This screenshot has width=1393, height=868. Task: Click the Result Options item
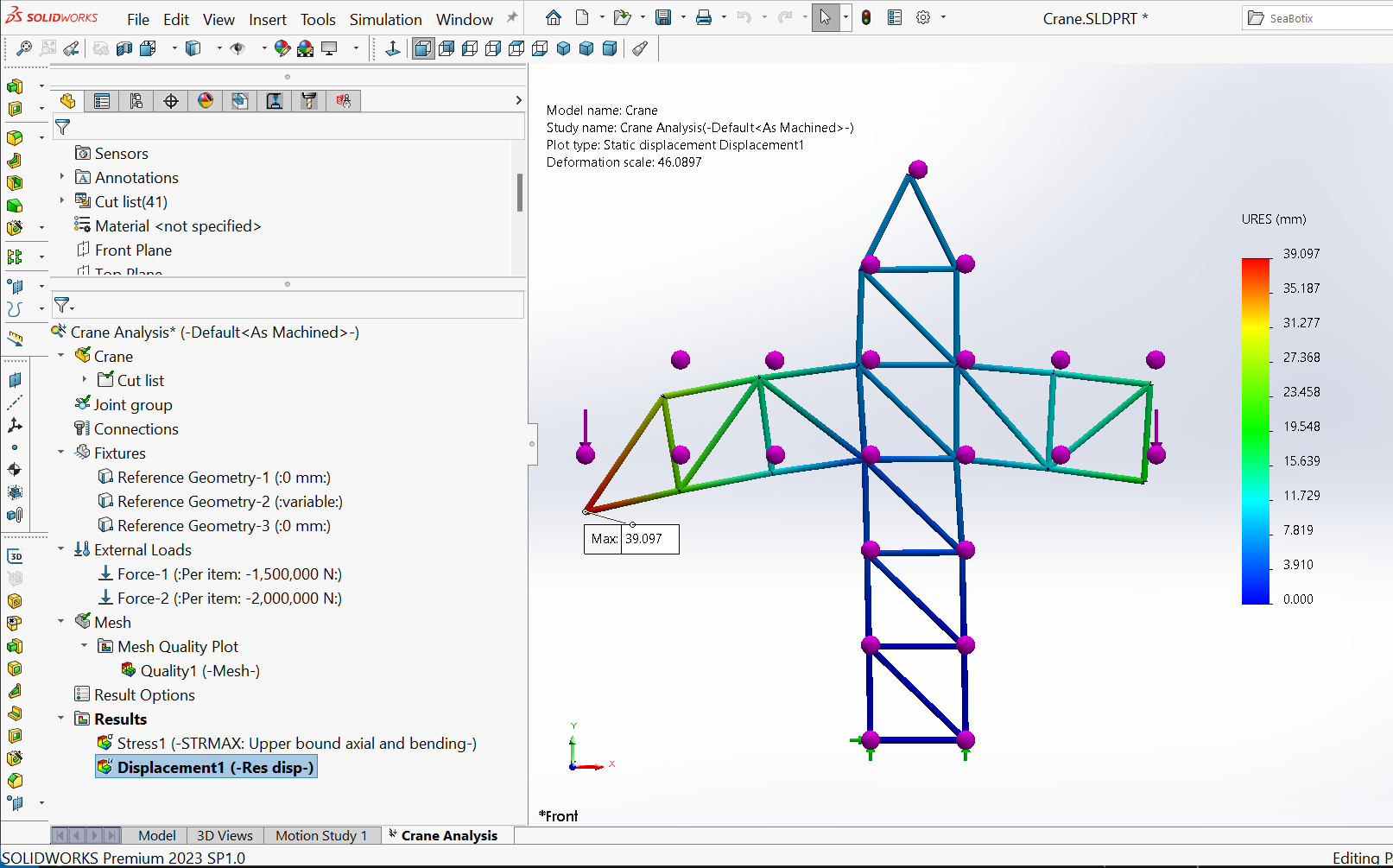135,694
